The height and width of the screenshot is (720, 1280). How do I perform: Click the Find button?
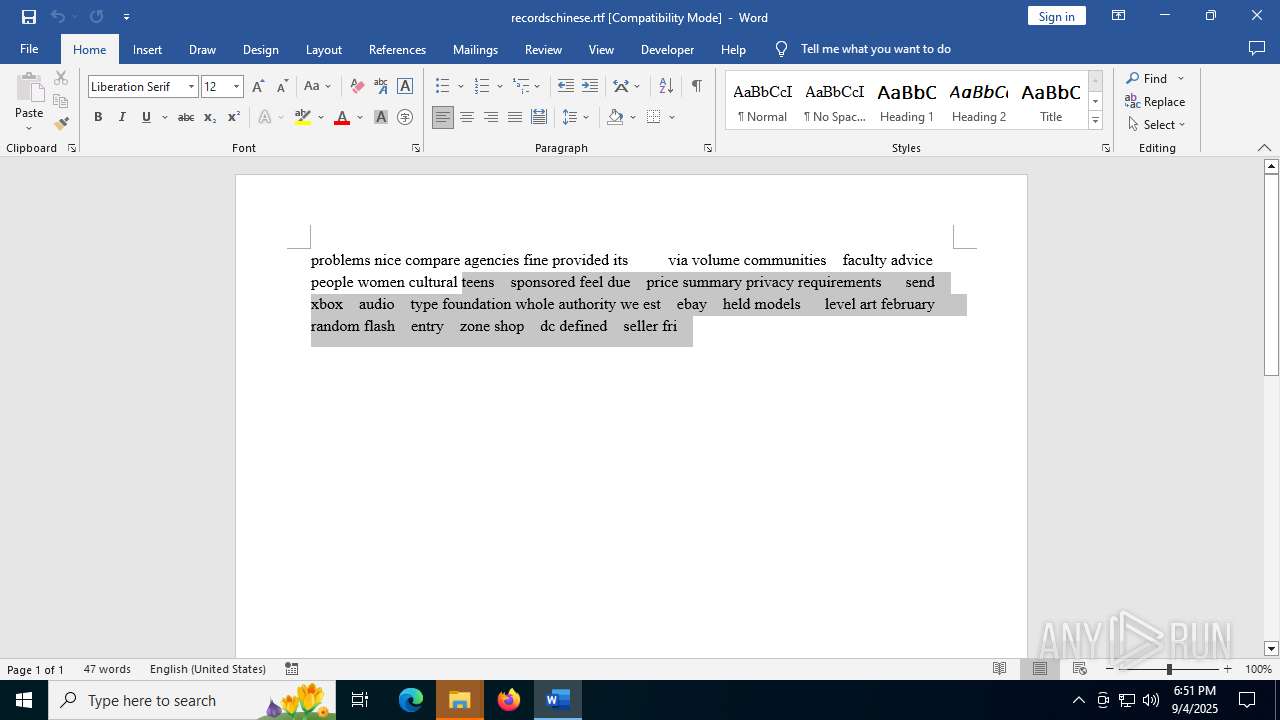tap(1146, 79)
